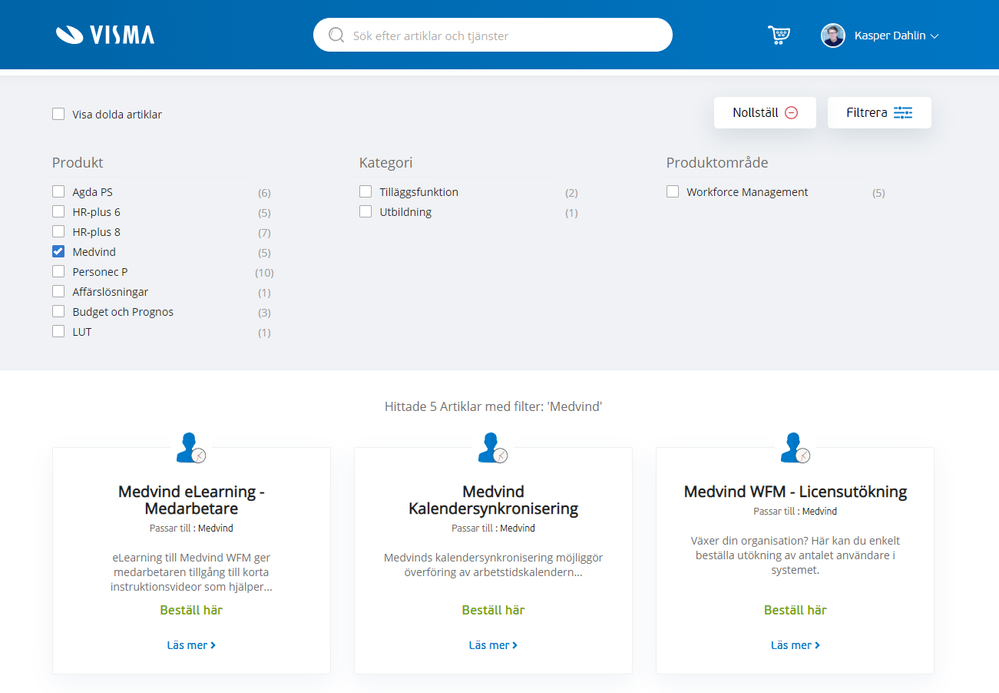Check the Personec P filter
999x693 pixels.
point(59,271)
